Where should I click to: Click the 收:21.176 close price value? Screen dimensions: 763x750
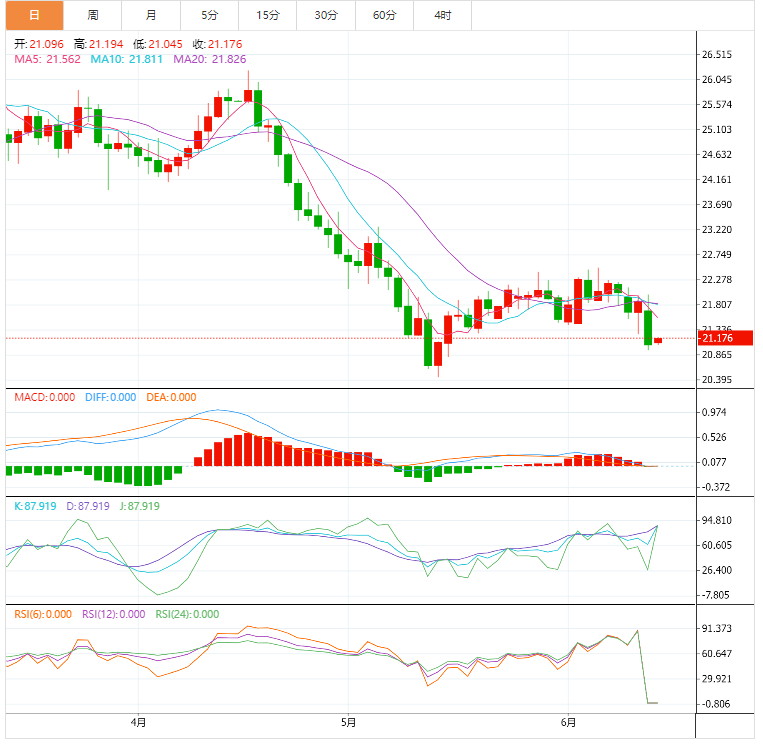(x=218, y=44)
